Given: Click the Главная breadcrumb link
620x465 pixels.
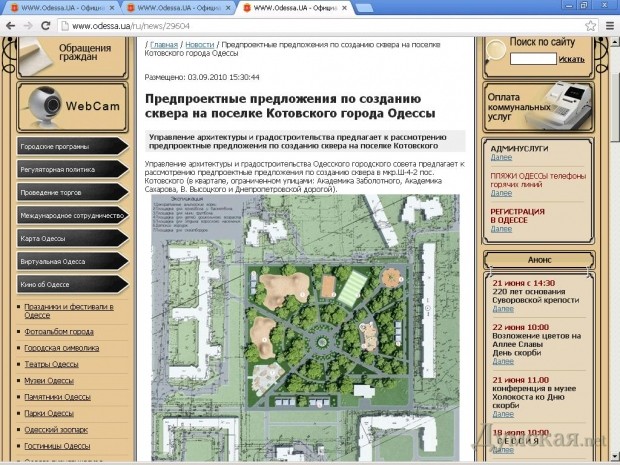Looking at the screenshot, I should (x=165, y=46).
